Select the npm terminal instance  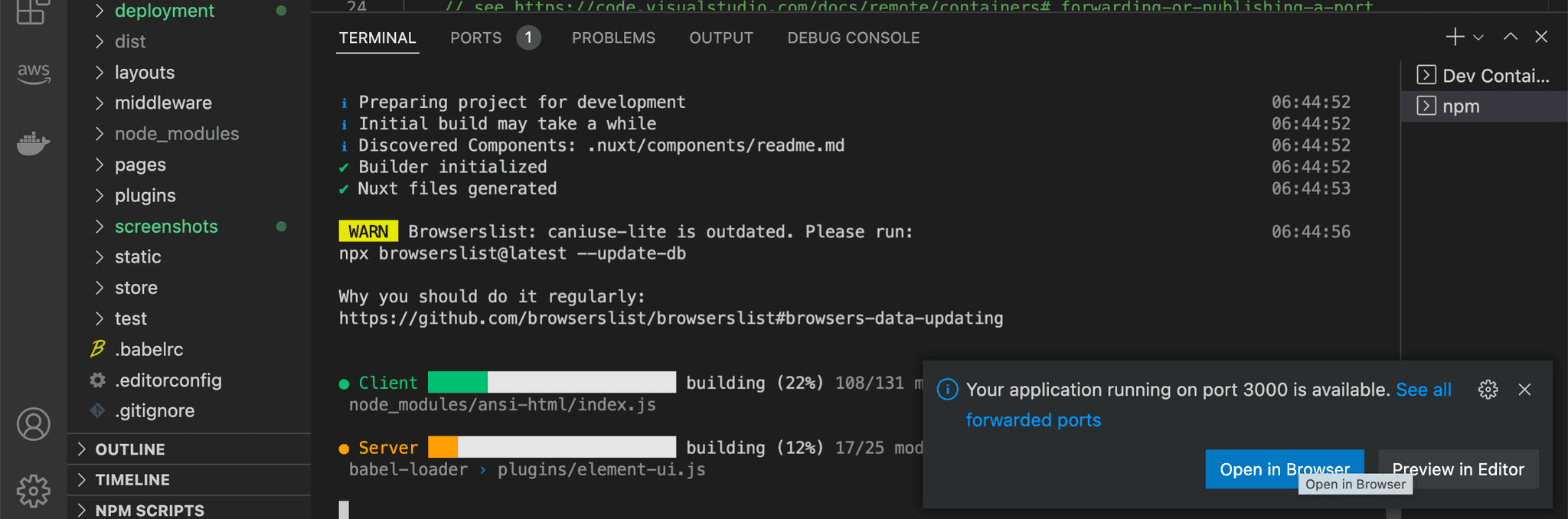1461,106
